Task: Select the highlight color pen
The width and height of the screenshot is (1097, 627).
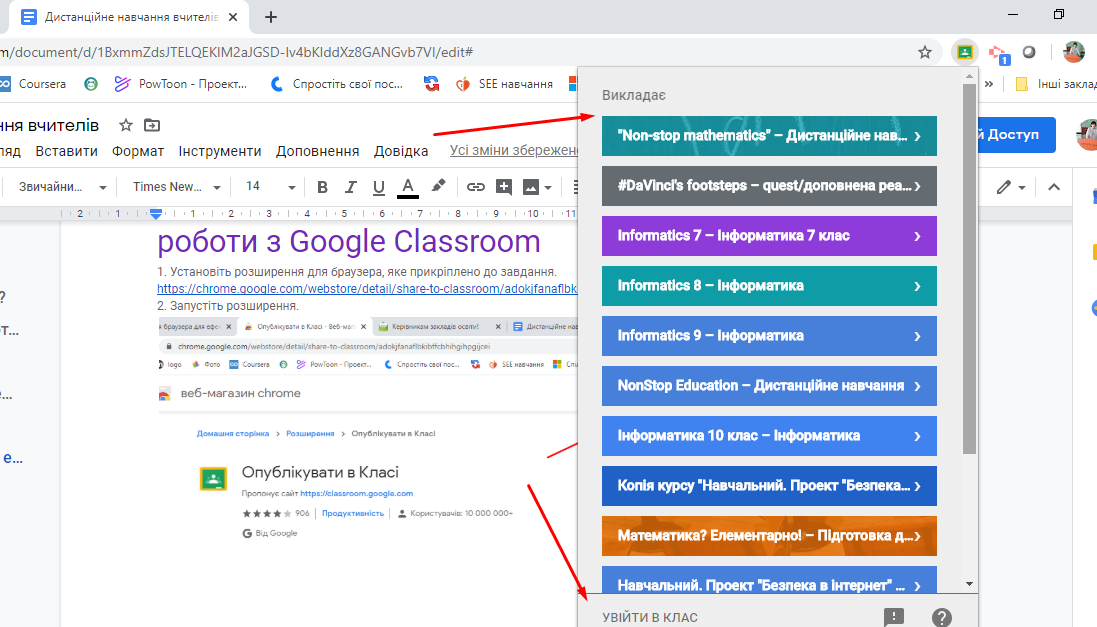Action: pyautogui.click(x=438, y=186)
